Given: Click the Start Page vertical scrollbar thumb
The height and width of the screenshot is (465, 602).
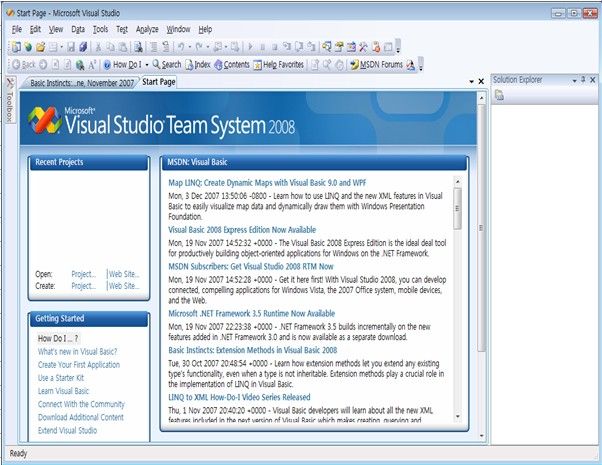Looking at the screenshot, I should 481,228.
